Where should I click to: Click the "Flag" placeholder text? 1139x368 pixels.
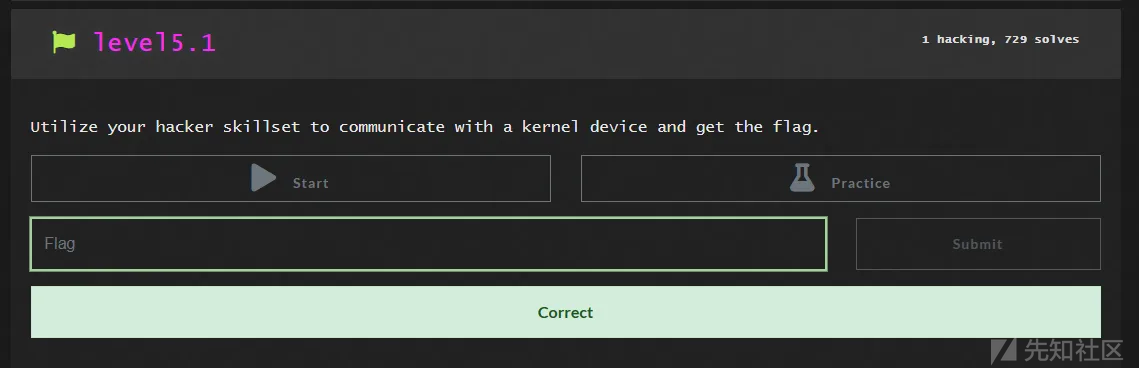pos(60,244)
